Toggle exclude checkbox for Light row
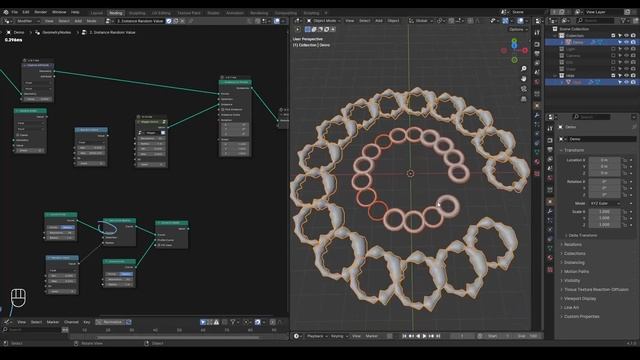The height and width of the screenshot is (360, 640). 613,49
